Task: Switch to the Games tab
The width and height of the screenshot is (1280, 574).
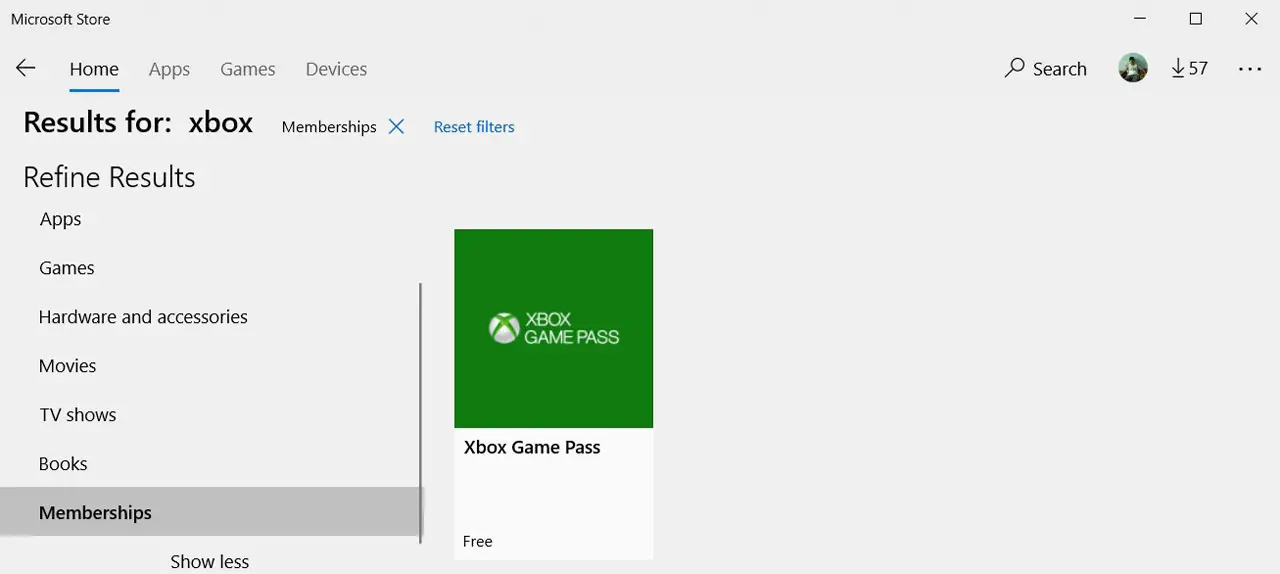Action: pos(248,69)
